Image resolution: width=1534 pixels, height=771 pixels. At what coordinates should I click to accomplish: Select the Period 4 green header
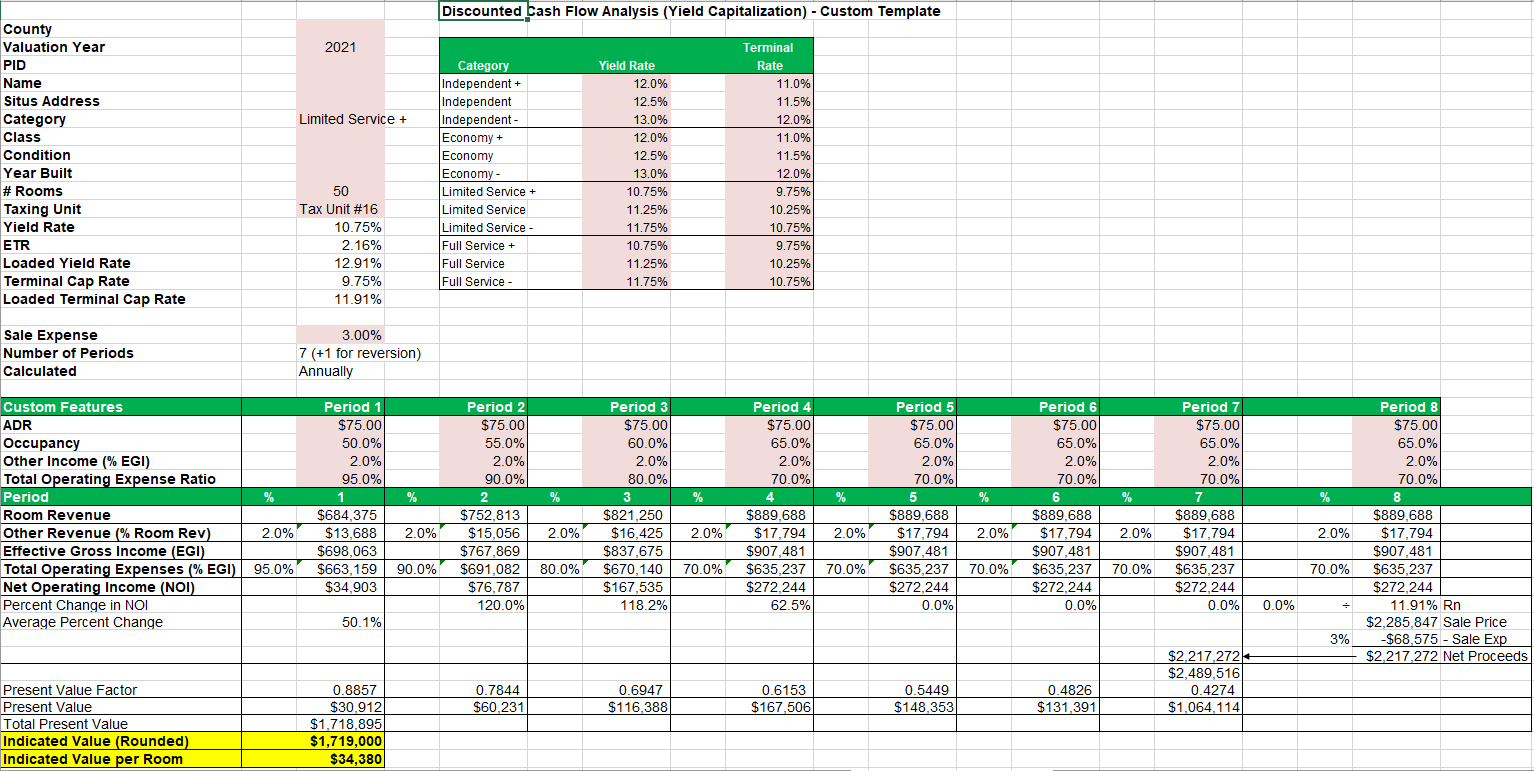pos(768,407)
